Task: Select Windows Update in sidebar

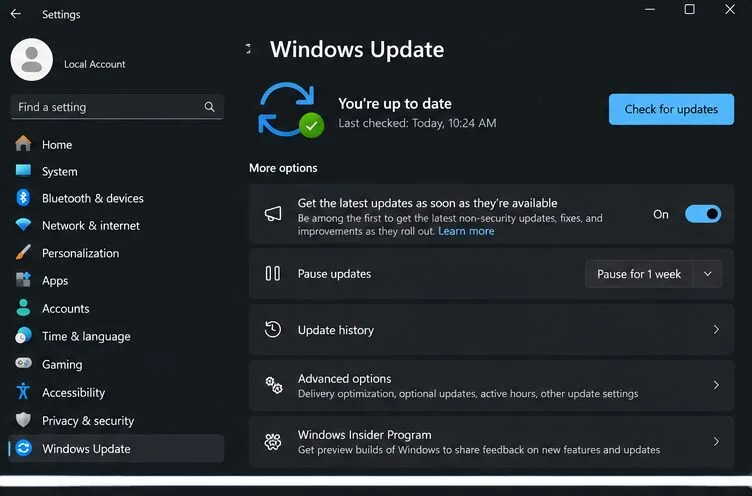Action: coord(116,449)
